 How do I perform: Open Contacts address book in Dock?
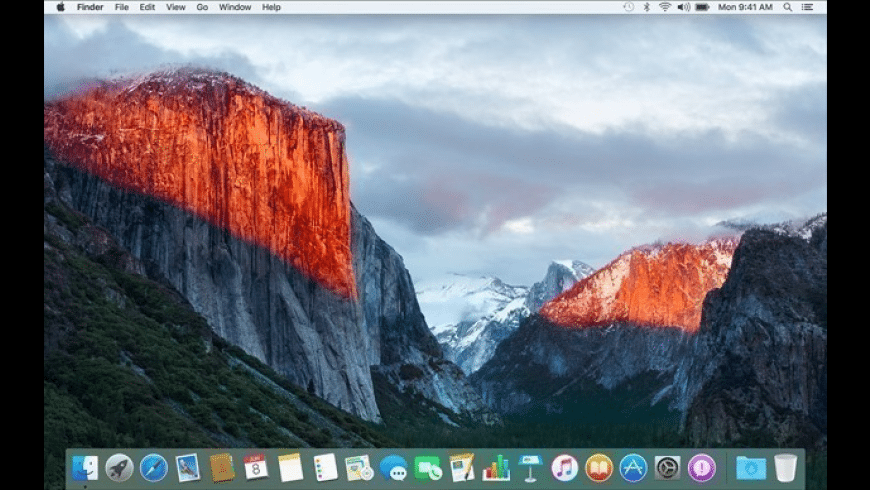coord(222,468)
